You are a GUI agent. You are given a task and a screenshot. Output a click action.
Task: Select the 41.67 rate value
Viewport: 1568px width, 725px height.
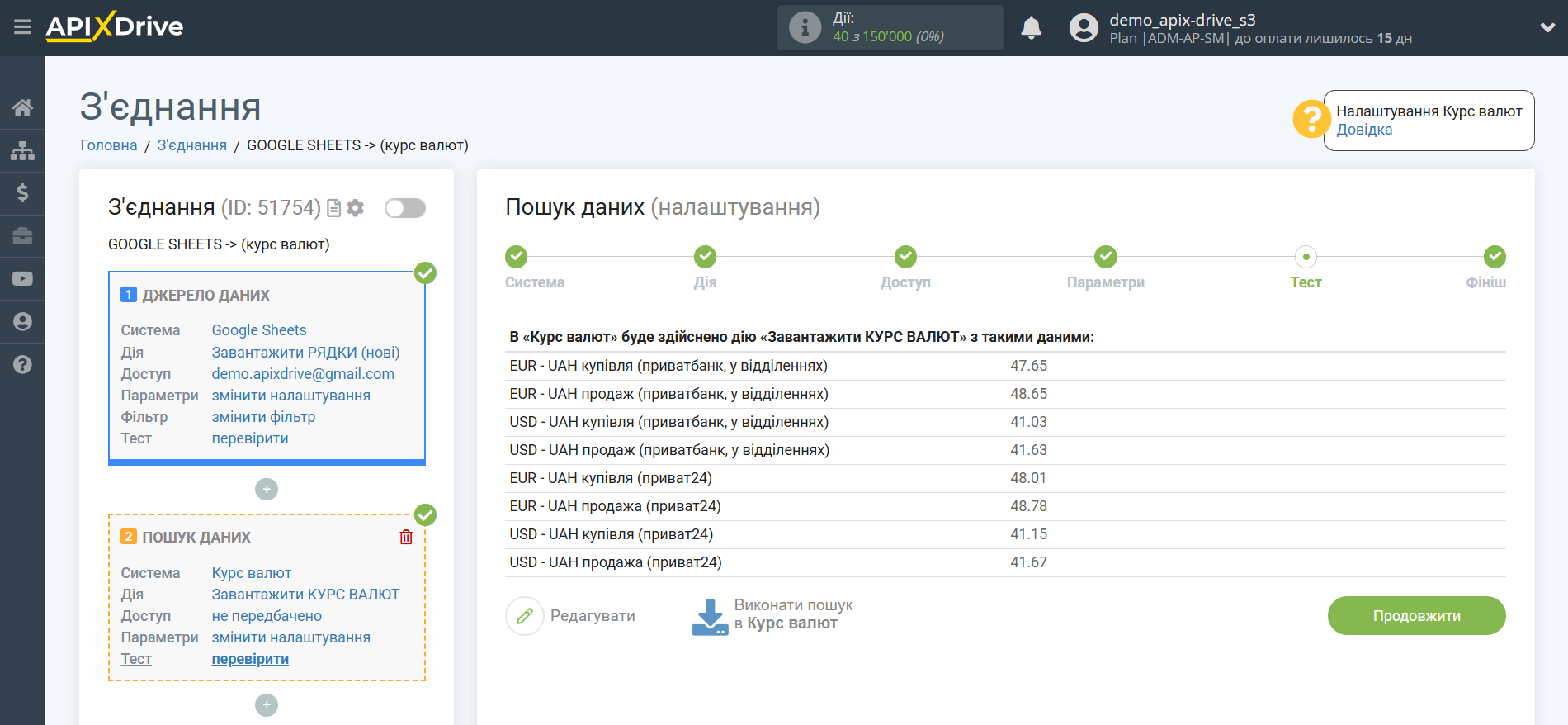tap(1028, 562)
